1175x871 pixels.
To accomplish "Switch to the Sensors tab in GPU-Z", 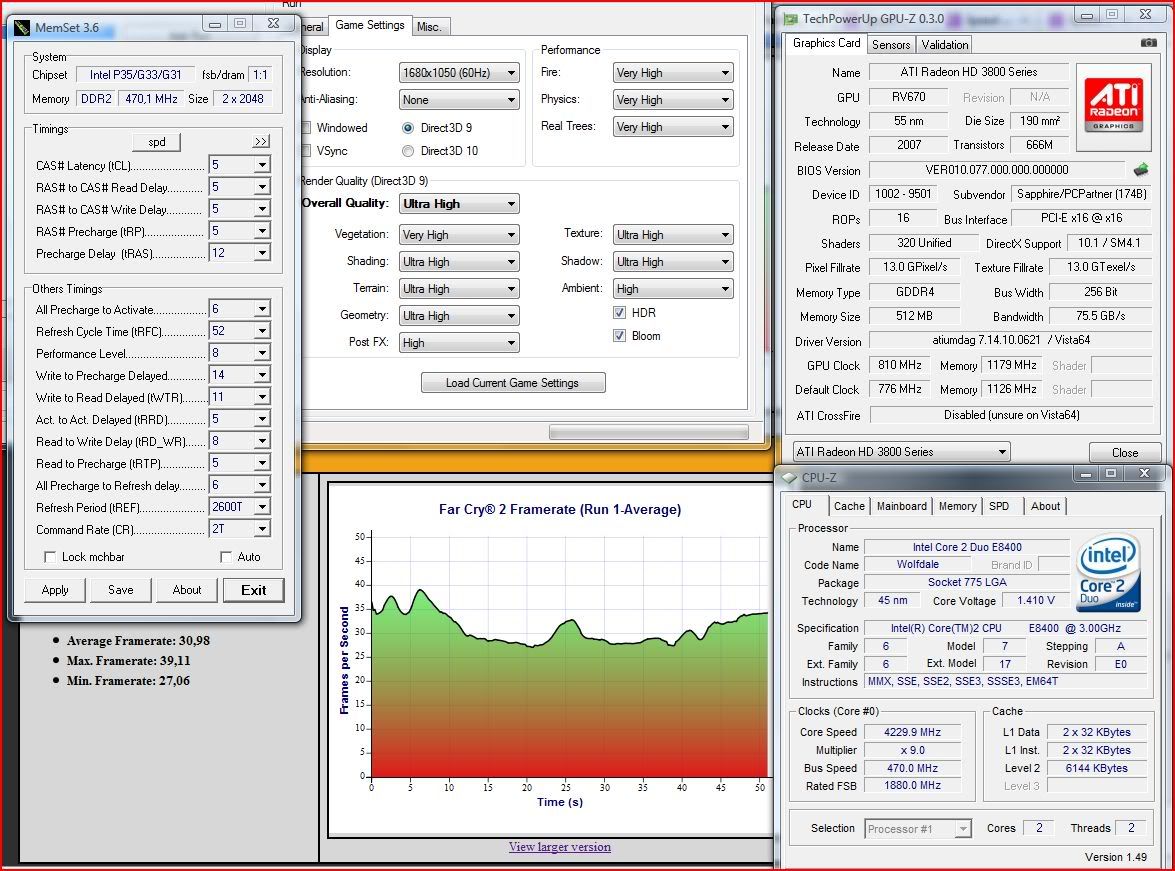I will point(890,45).
